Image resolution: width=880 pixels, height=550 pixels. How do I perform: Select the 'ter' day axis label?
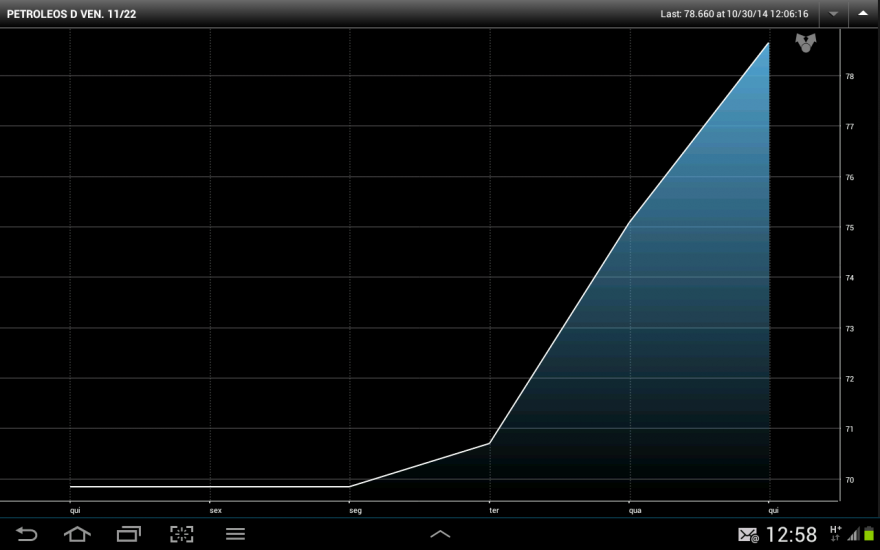click(x=494, y=511)
